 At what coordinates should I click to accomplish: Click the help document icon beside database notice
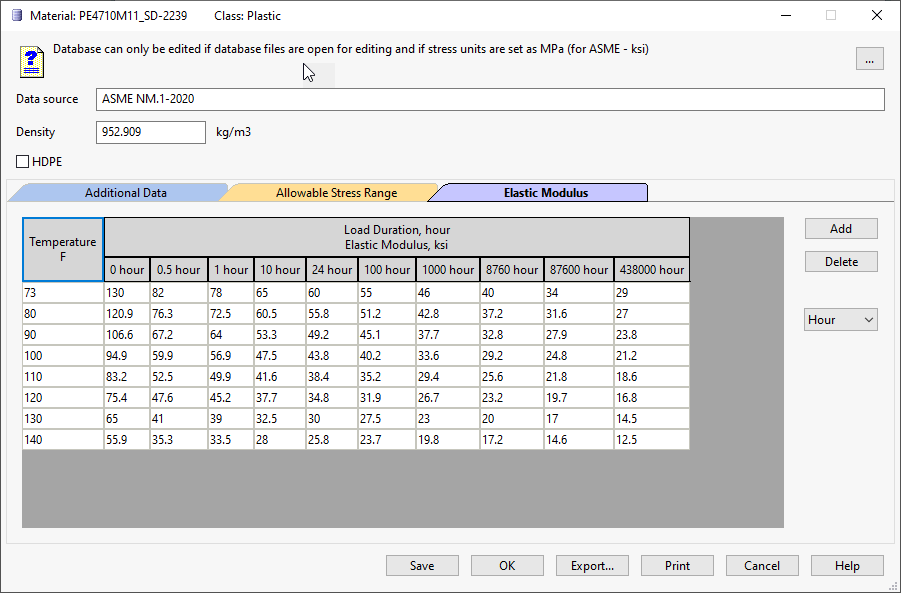(x=32, y=61)
